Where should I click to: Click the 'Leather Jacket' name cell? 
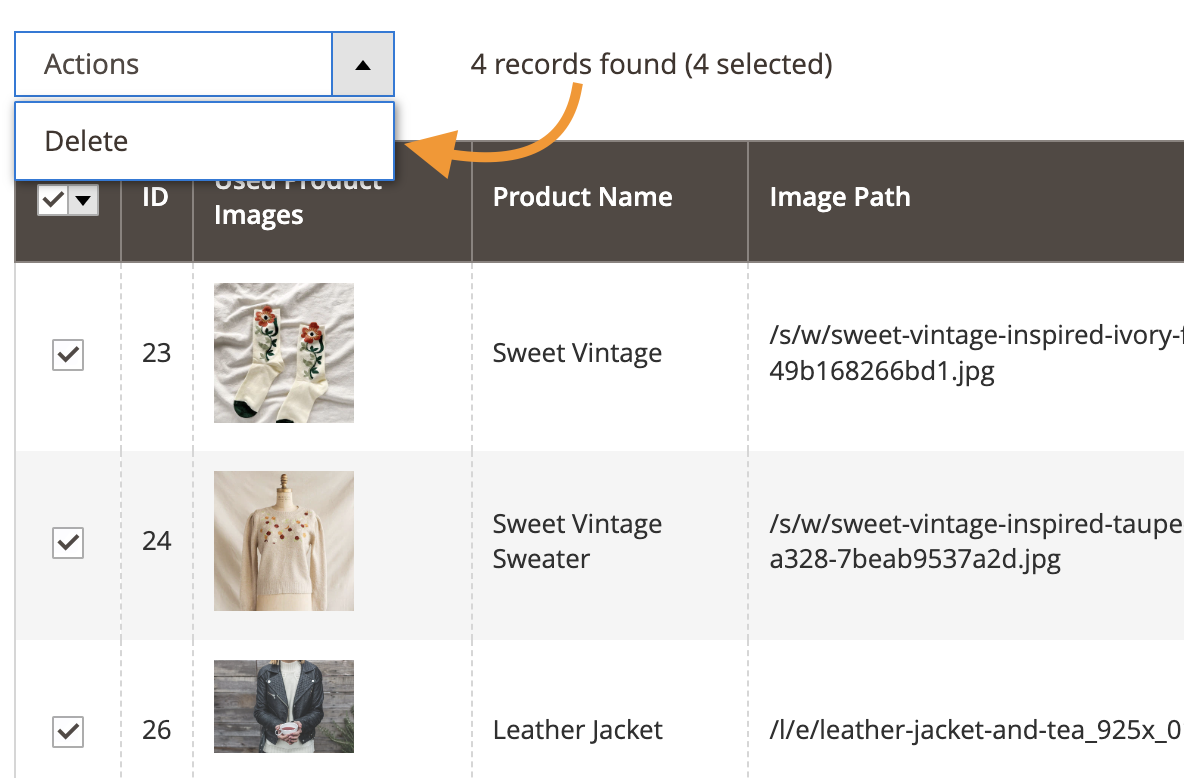[578, 730]
